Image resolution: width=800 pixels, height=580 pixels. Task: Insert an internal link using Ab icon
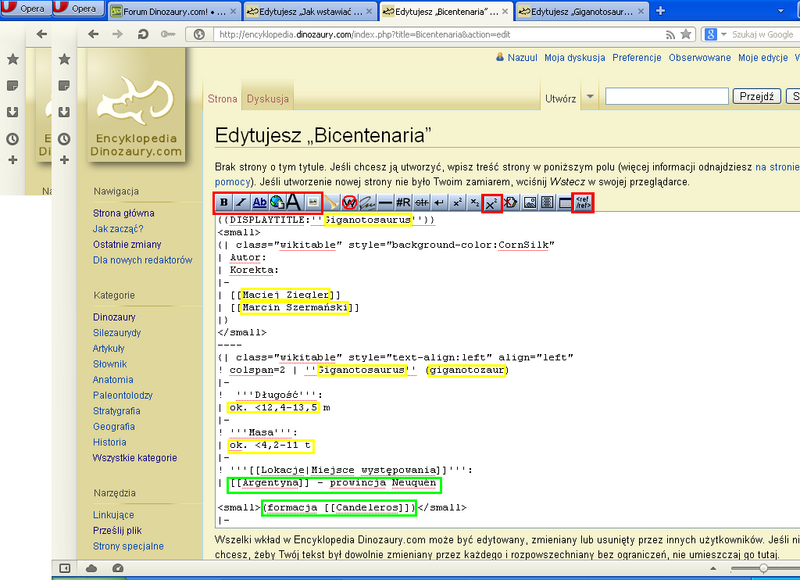coord(260,203)
